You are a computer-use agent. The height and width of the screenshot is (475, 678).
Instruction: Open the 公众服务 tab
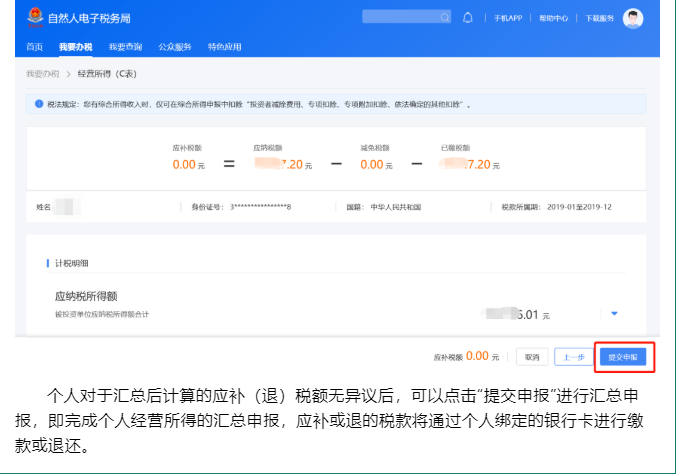176,47
